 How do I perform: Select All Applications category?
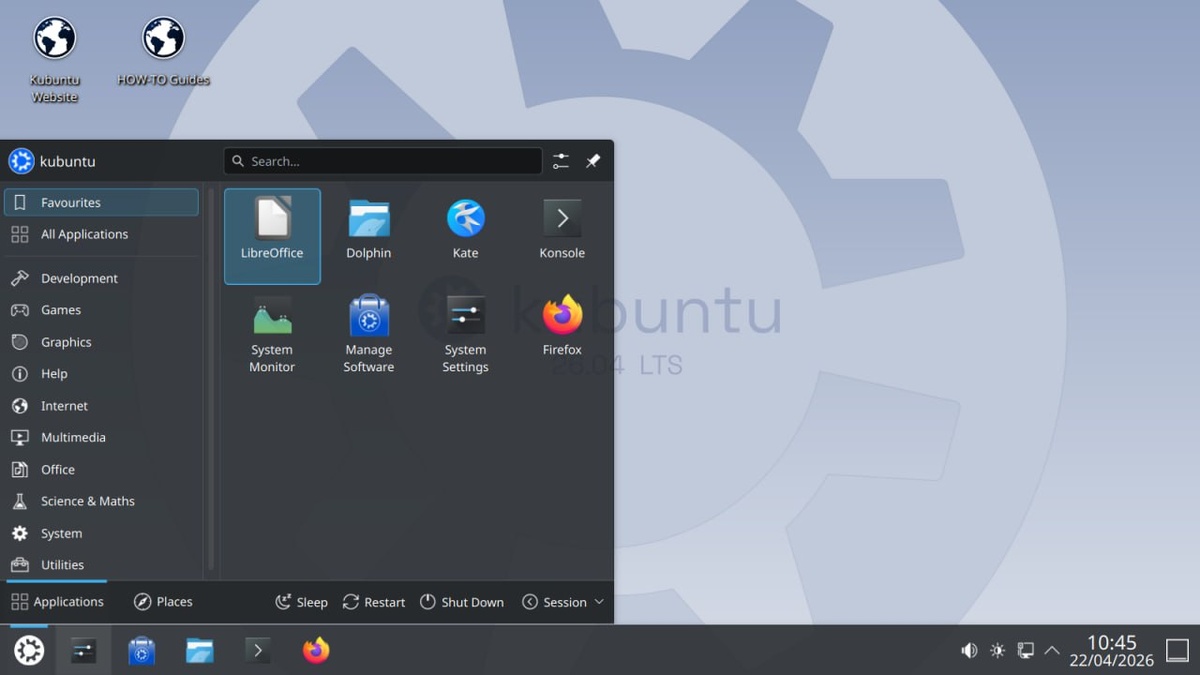[x=102, y=234]
